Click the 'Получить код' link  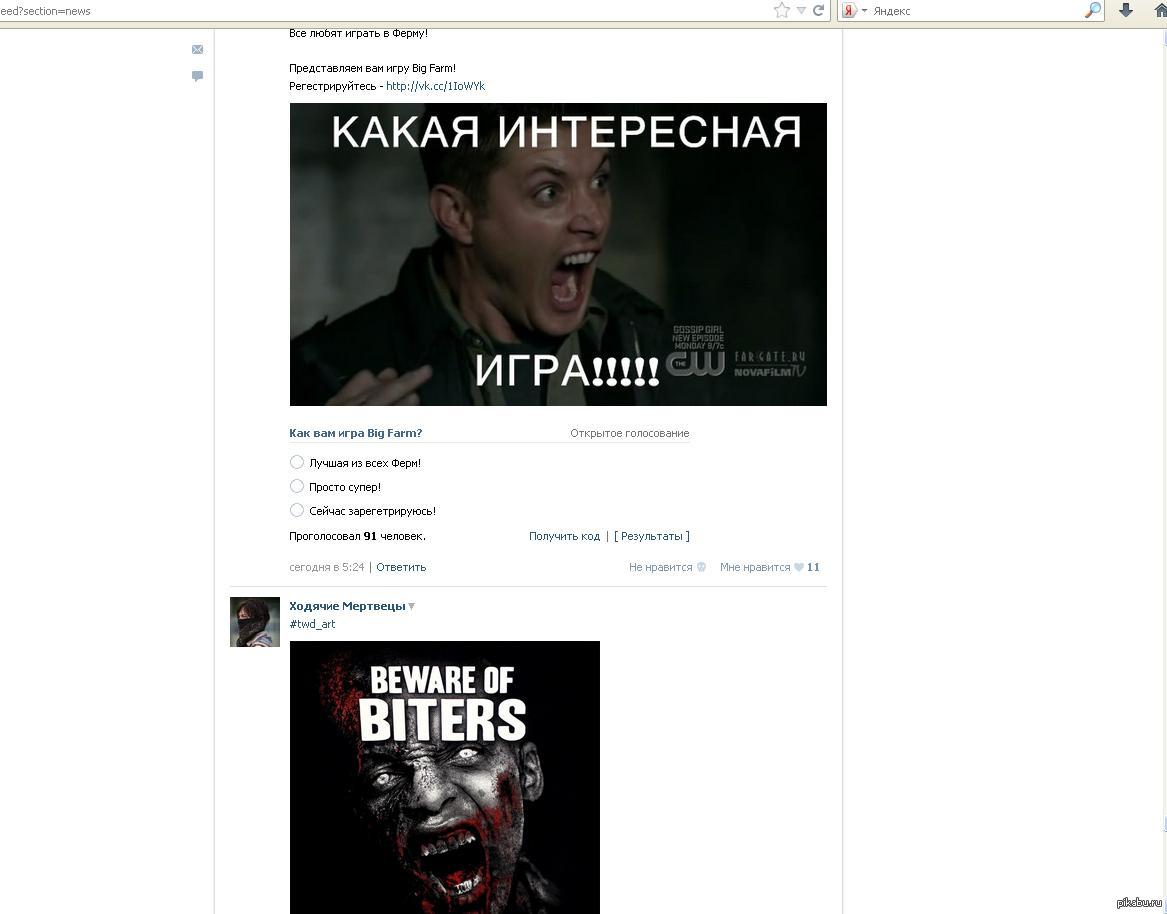pos(564,536)
